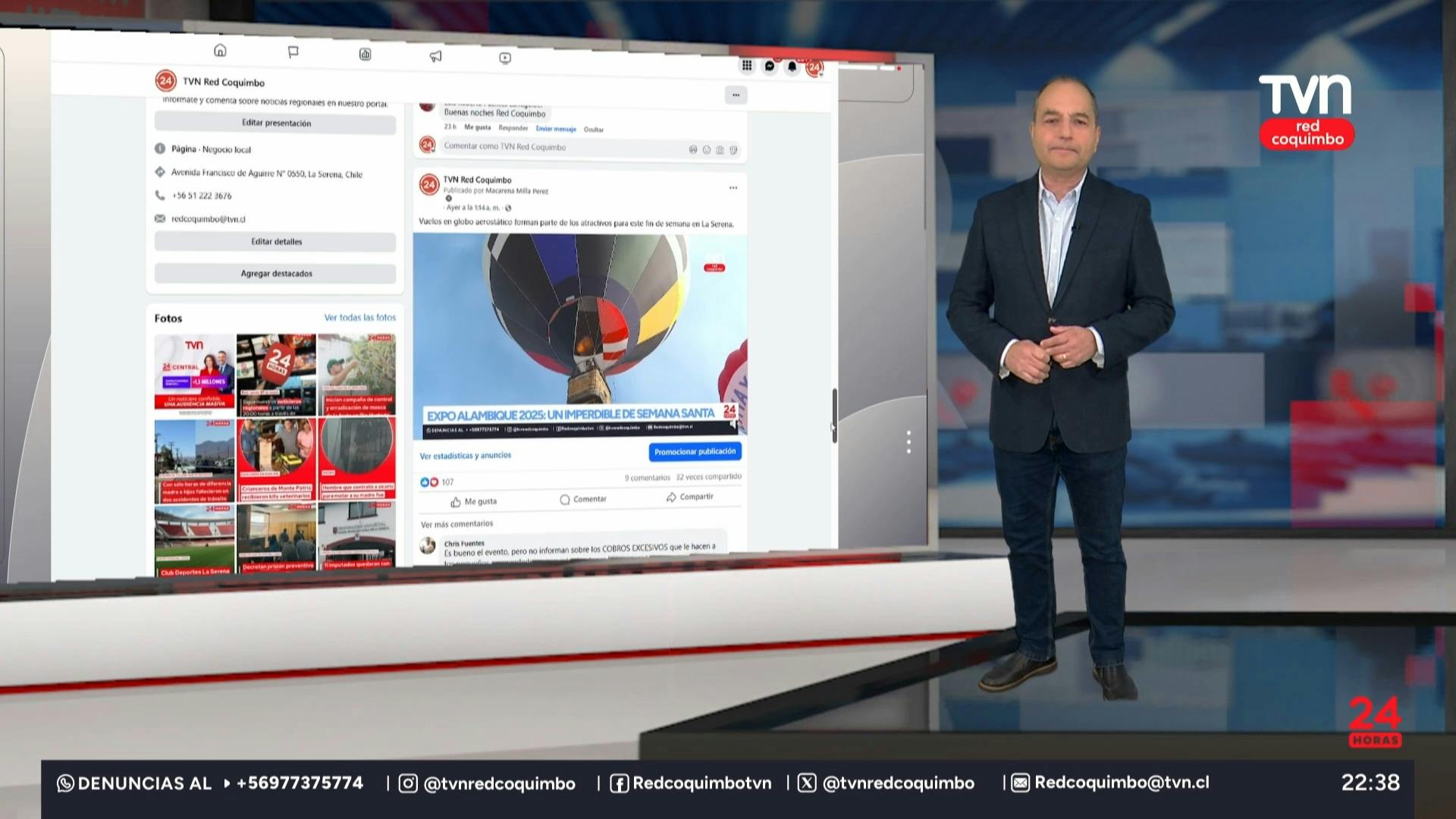Click Ocultar under the comment
Image resolution: width=1456 pixels, height=819 pixels.
pos(594,130)
